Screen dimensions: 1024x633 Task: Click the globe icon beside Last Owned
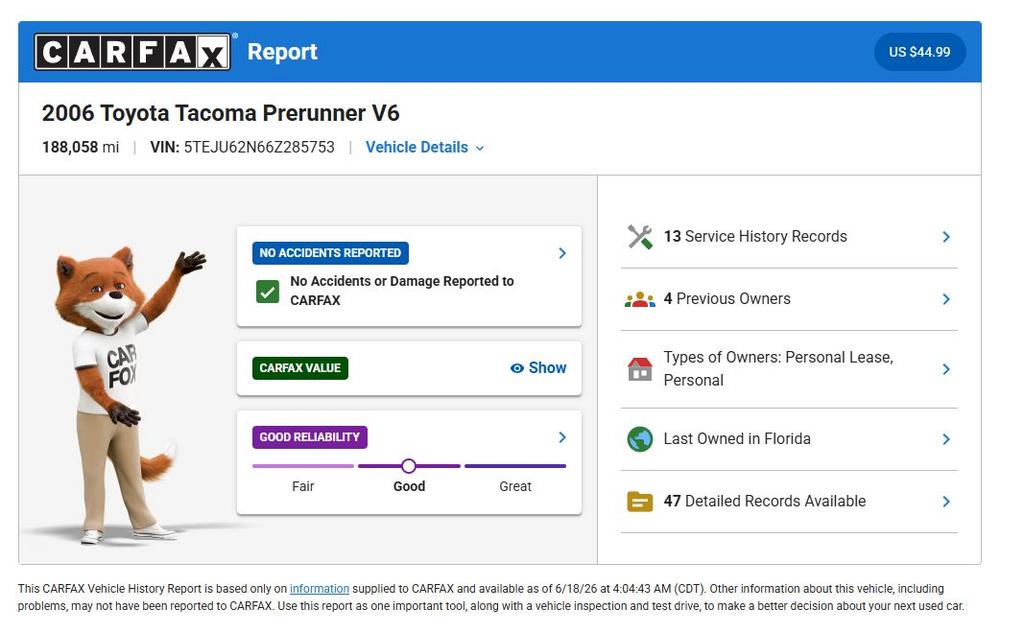pyautogui.click(x=640, y=439)
